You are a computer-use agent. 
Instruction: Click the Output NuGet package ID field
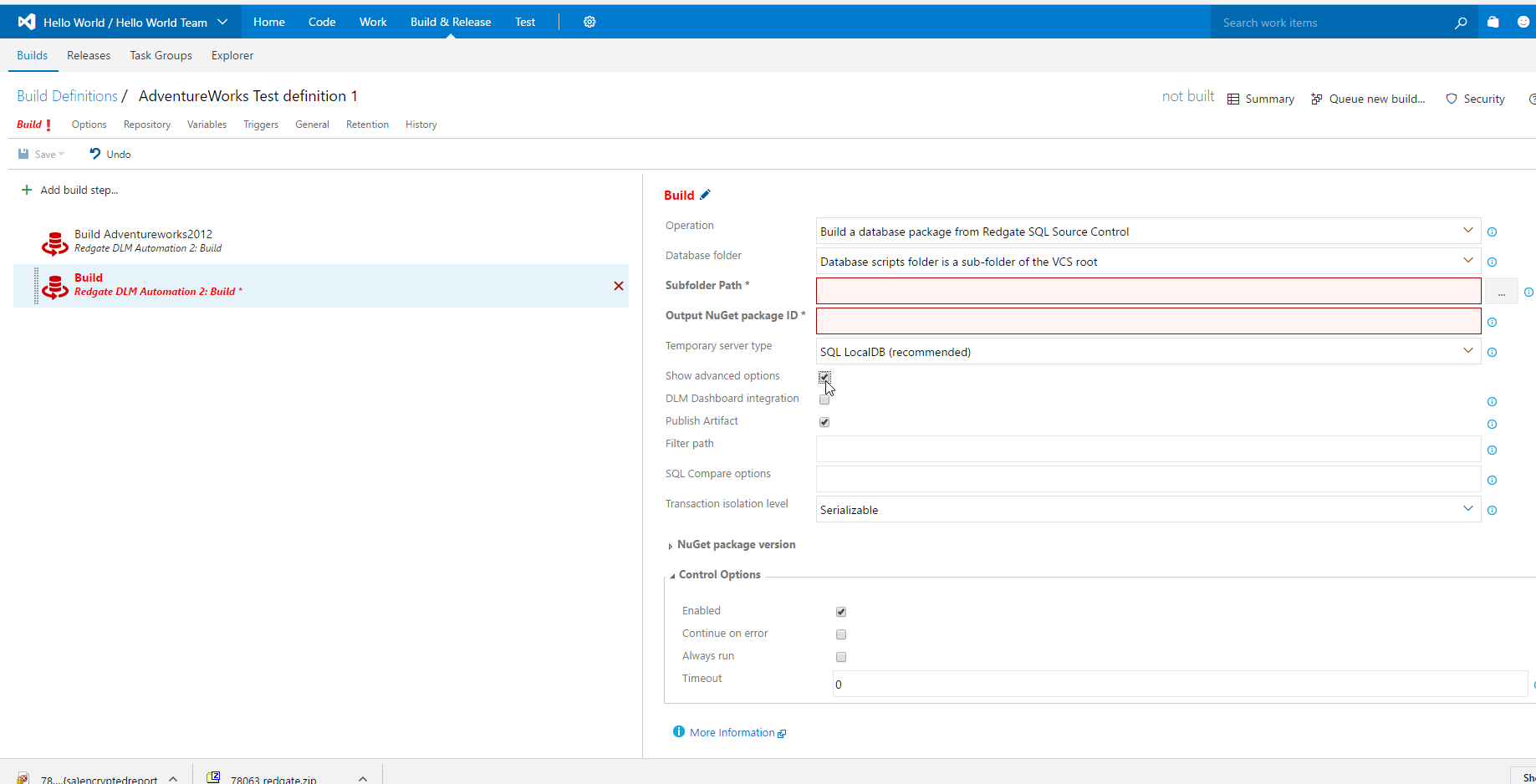(x=1148, y=321)
